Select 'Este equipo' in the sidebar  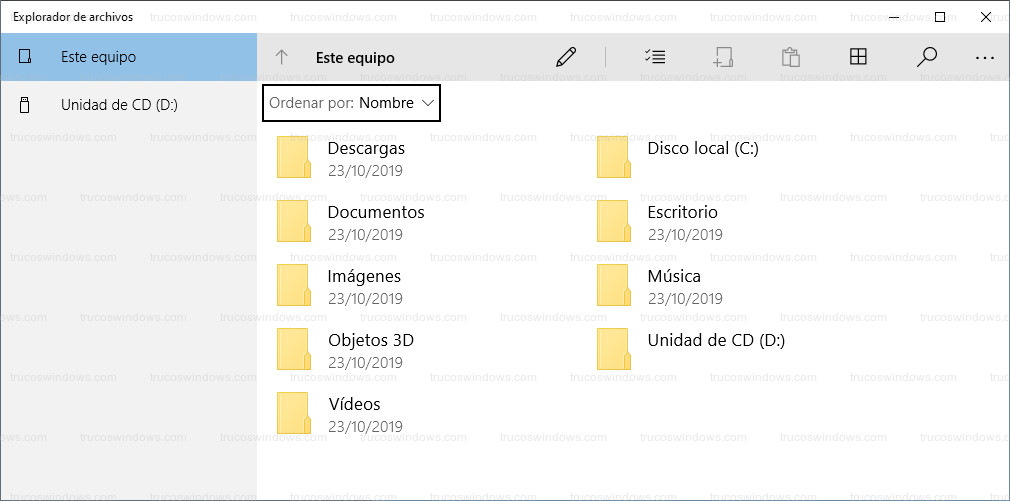(x=128, y=57)
